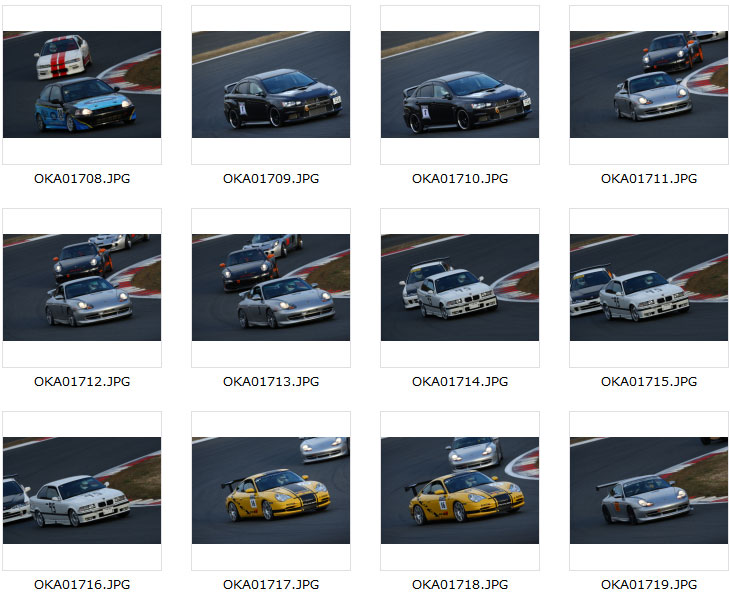
Task: Select the file name OKA01714.JPG
Action: [x=460, y=382]
